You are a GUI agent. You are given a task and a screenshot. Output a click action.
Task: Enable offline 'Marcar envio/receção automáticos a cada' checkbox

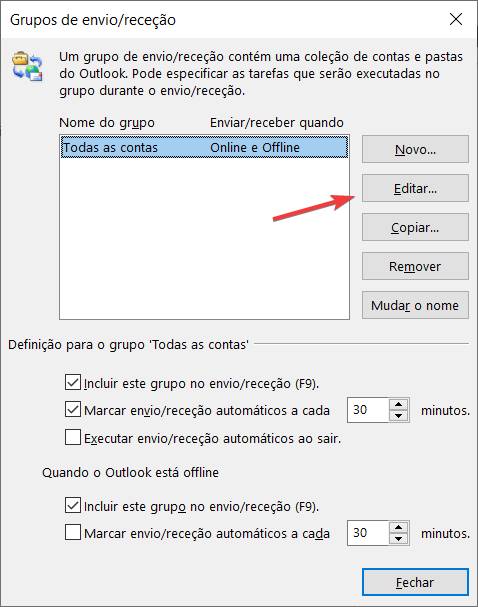pos(73,532)
